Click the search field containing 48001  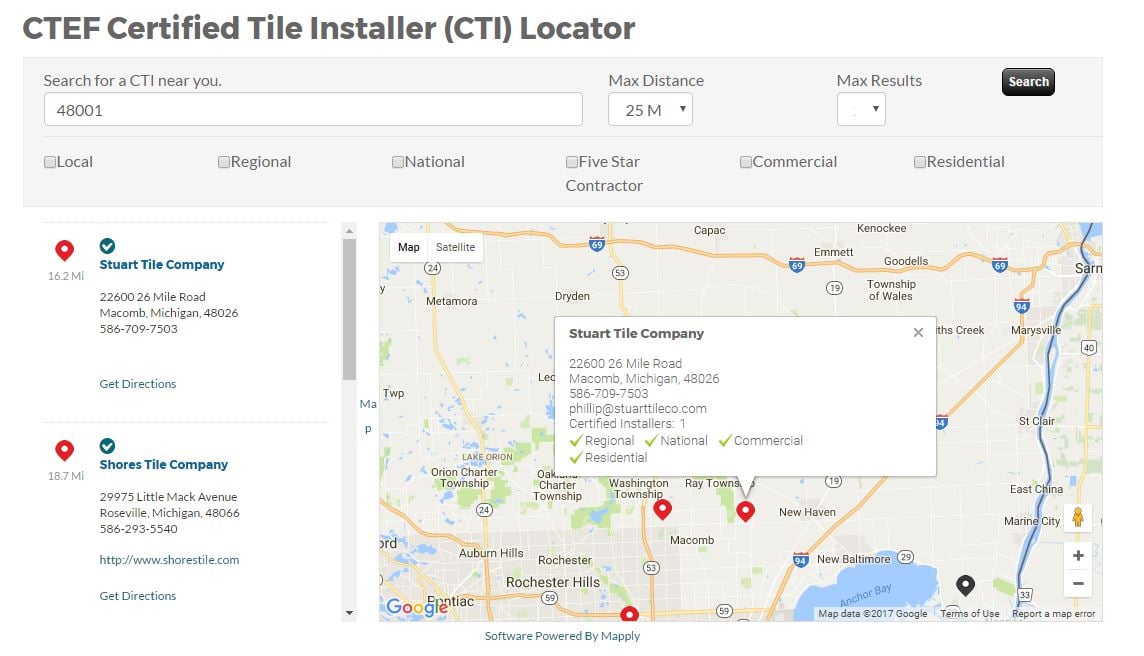[x=313, y=109]
